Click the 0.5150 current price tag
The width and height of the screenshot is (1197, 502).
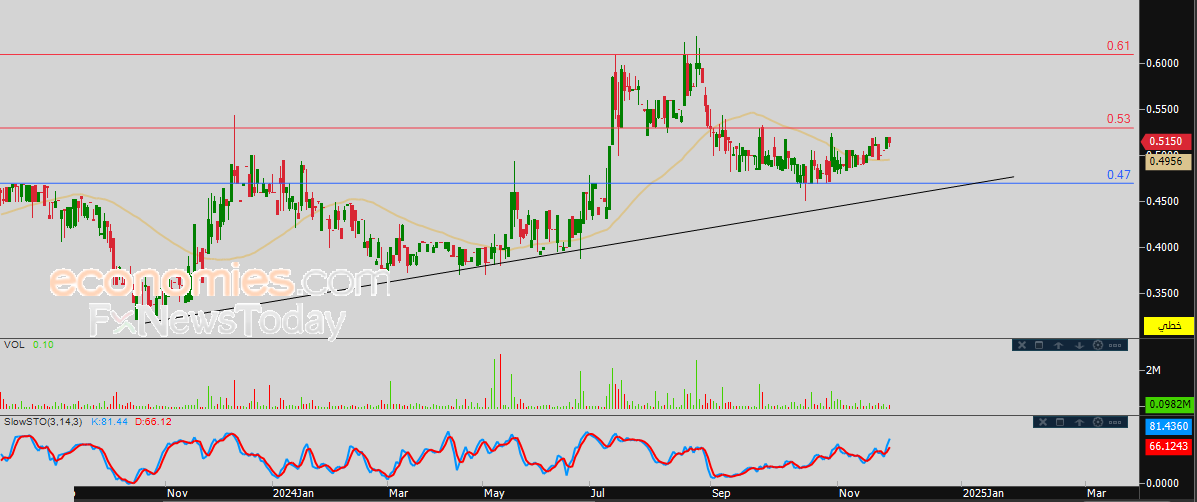1168,141
